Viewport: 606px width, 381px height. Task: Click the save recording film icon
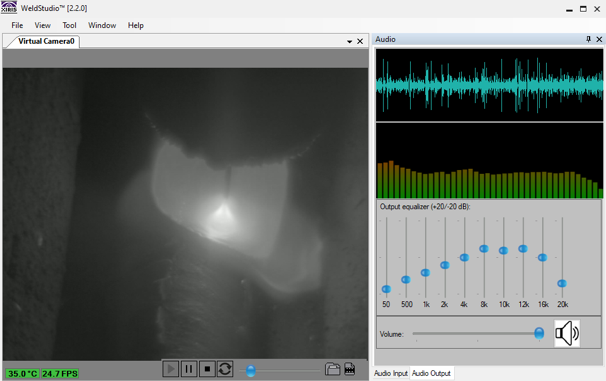(x=350, y=369)
